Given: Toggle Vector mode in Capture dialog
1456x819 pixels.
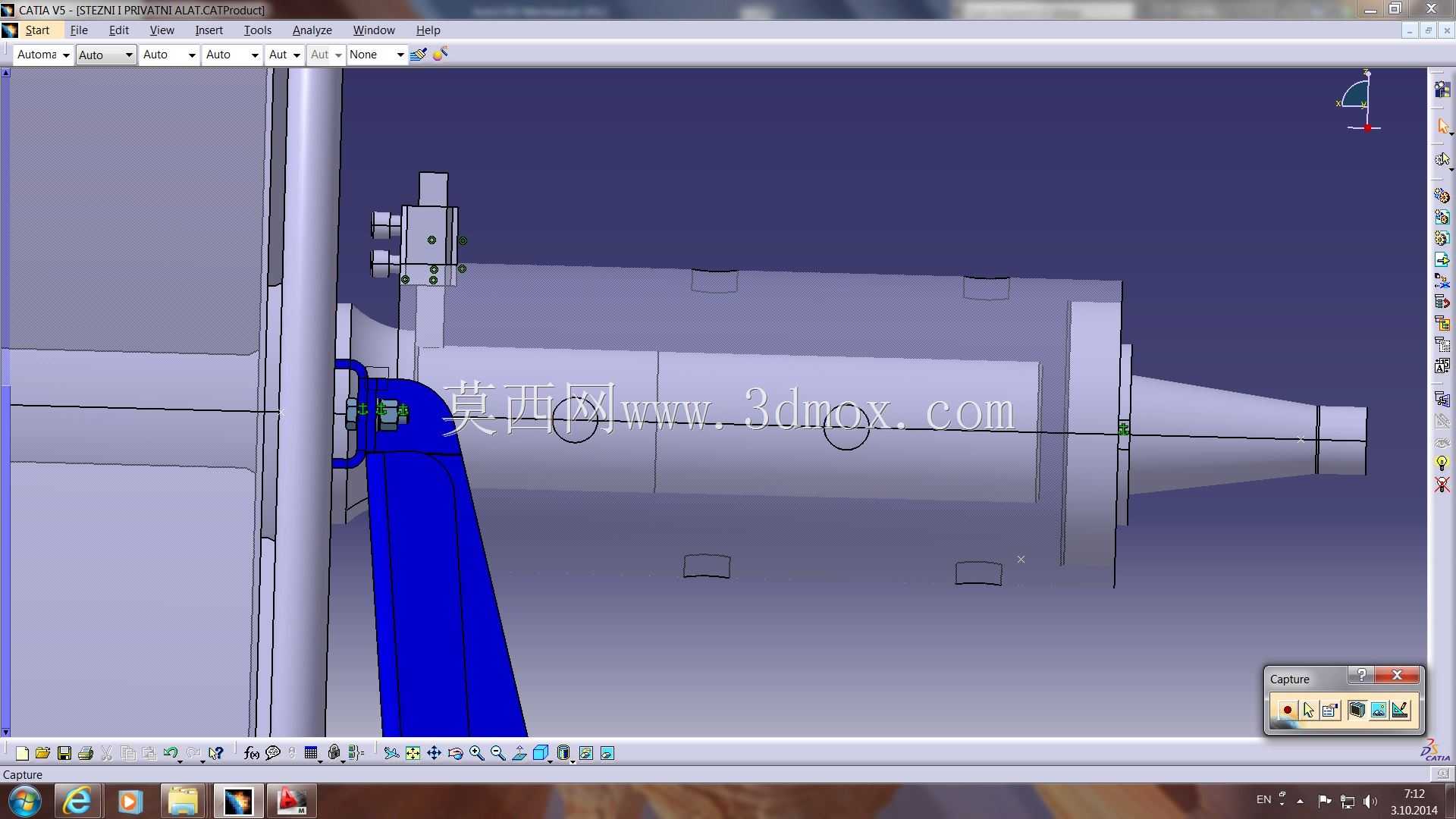Looking at the screenshot, I should coord(1400,711).
